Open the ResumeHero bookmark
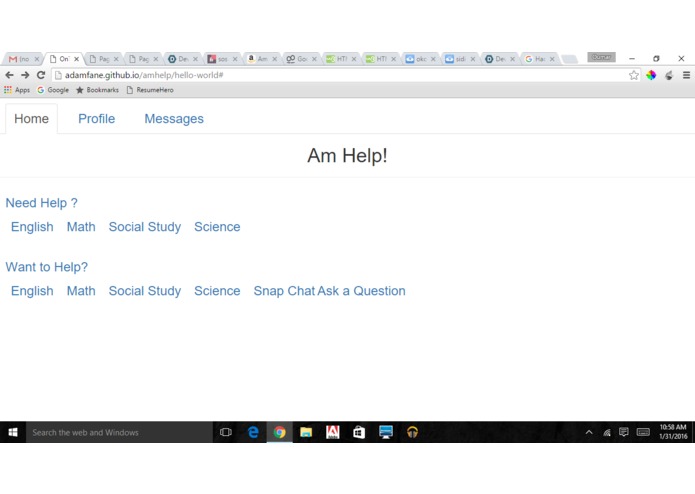This screenshot has width=695, height=494. [x=150, y=90]
